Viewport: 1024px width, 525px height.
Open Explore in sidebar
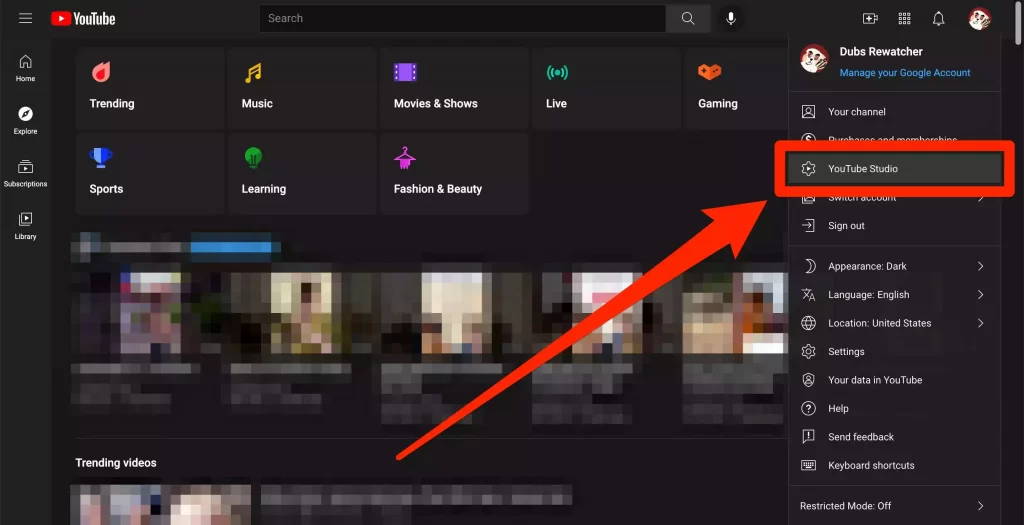point(25,121)
